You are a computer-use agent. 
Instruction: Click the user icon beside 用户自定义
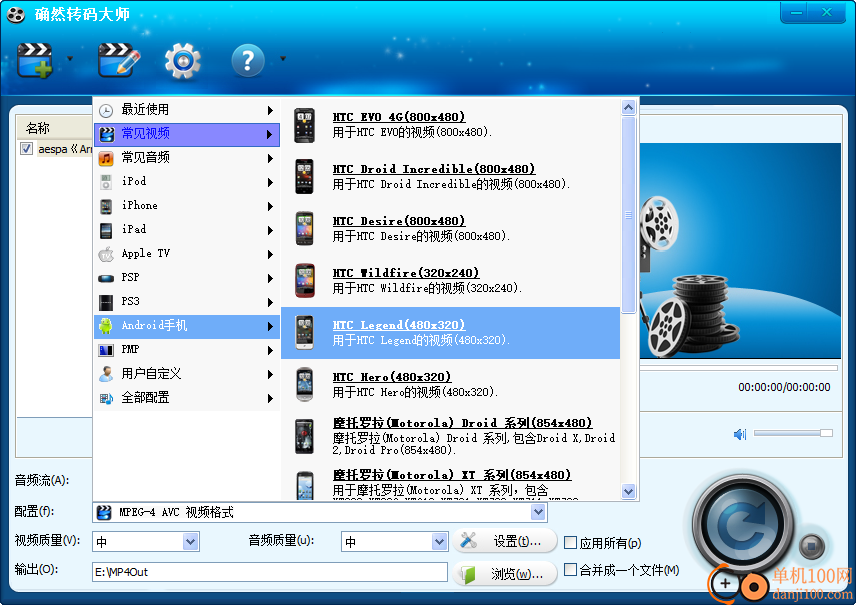[106, 374]
